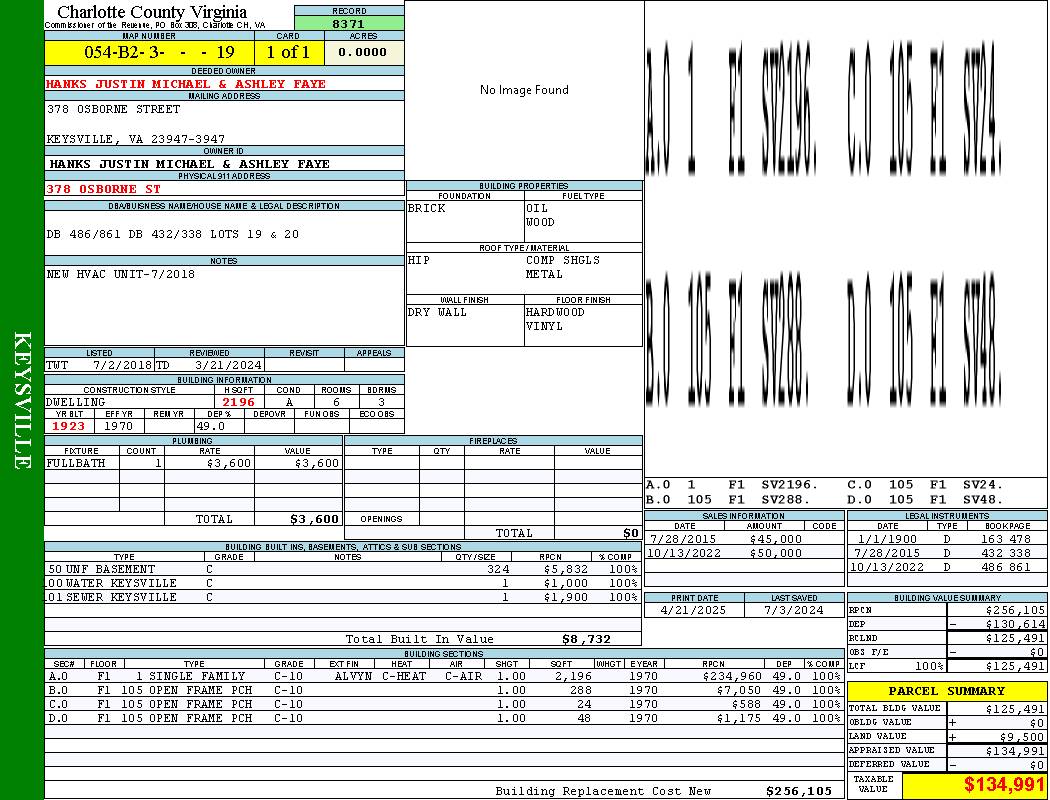Click record number 8371

point(348,23)
